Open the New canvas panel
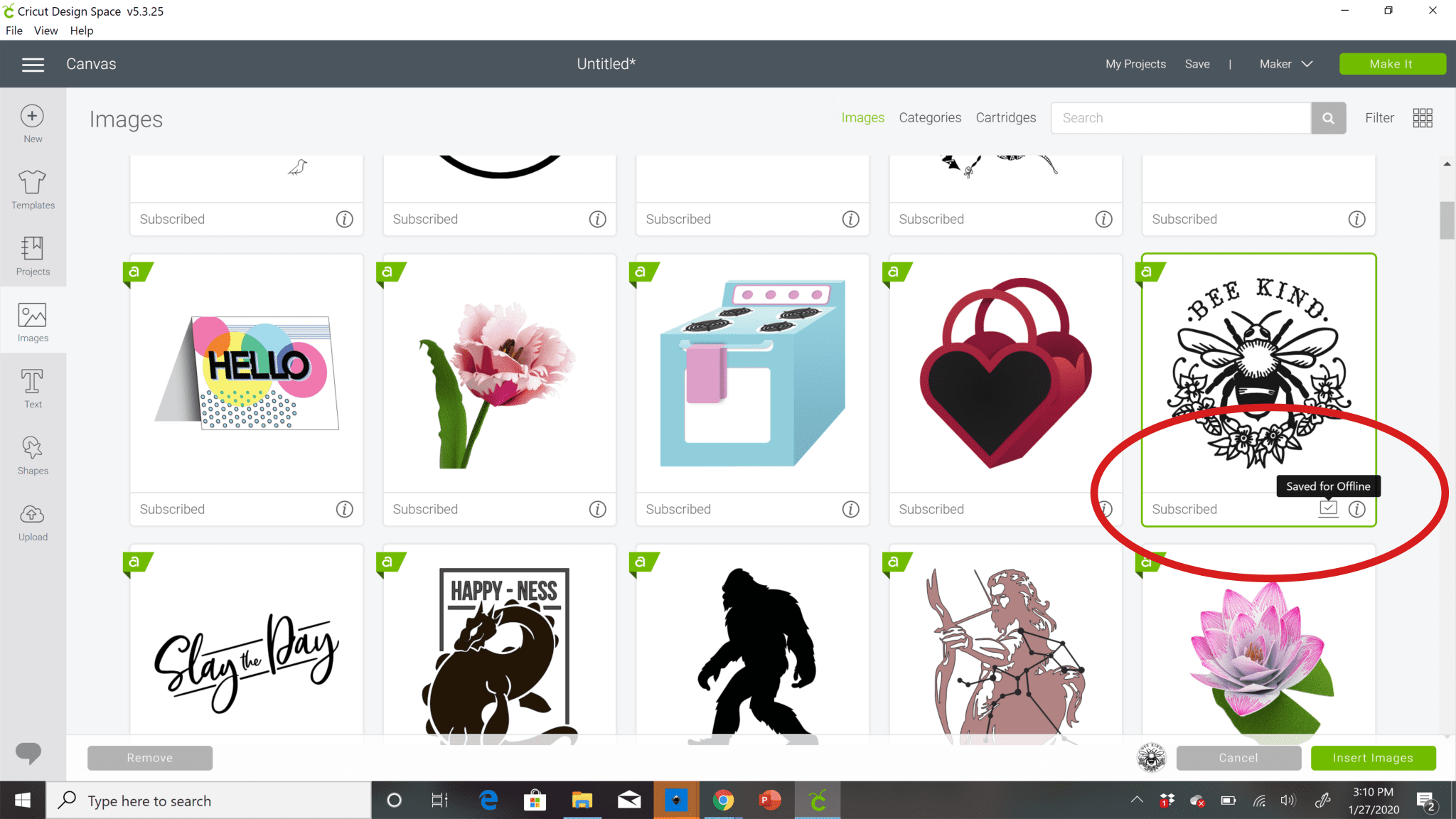 pyautogui.click(x=32, y=121)
